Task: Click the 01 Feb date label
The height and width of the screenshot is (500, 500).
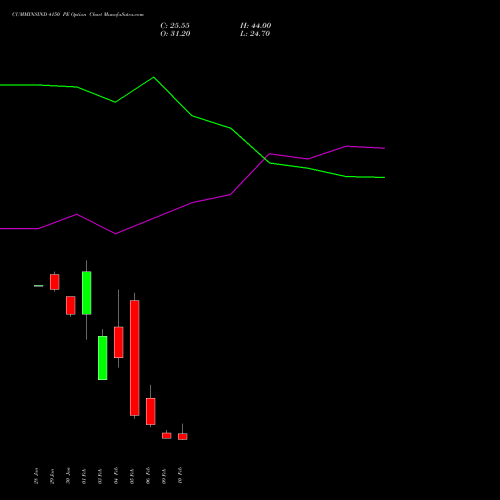Action: (84, 476)
